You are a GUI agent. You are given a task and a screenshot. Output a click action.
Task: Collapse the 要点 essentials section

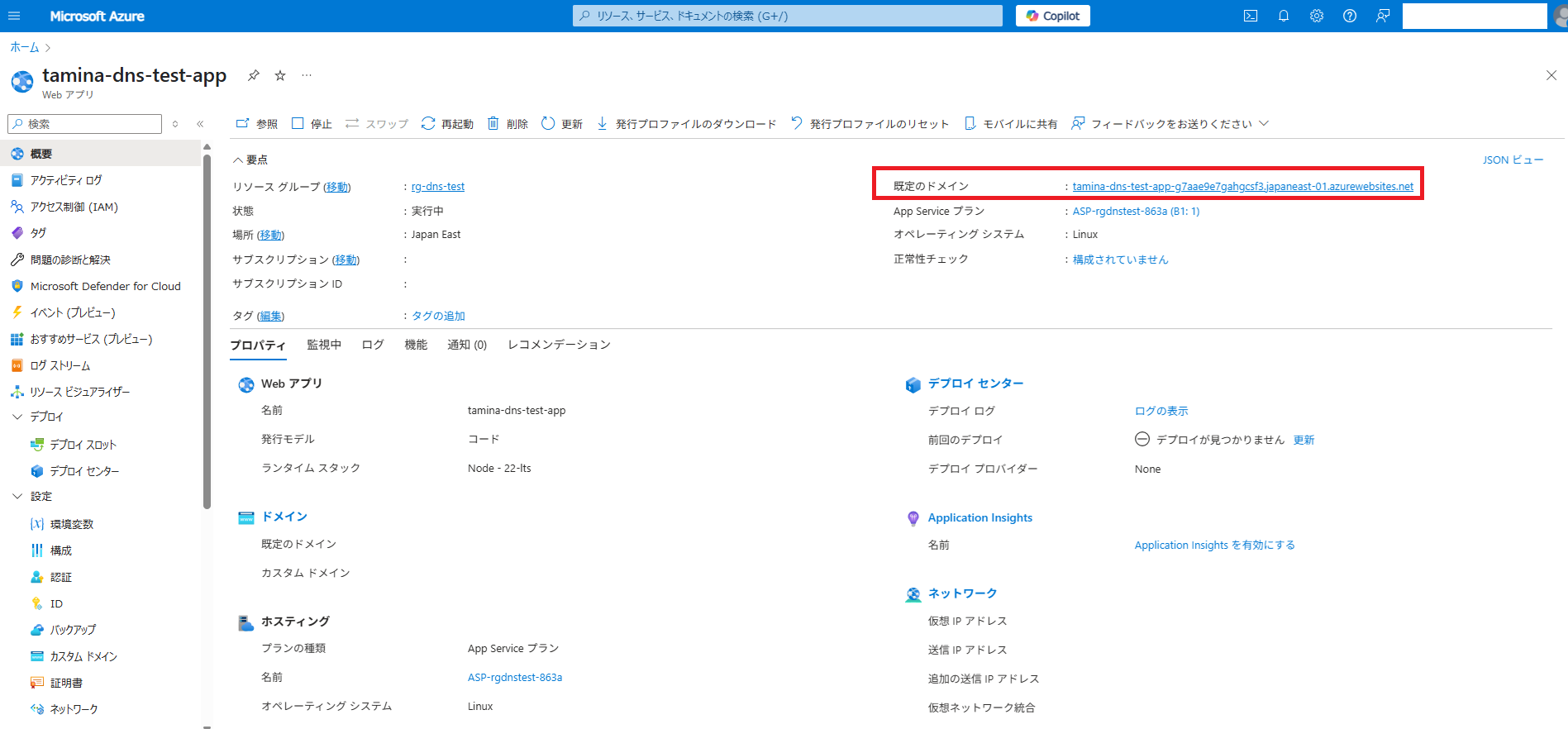point(238,160)
